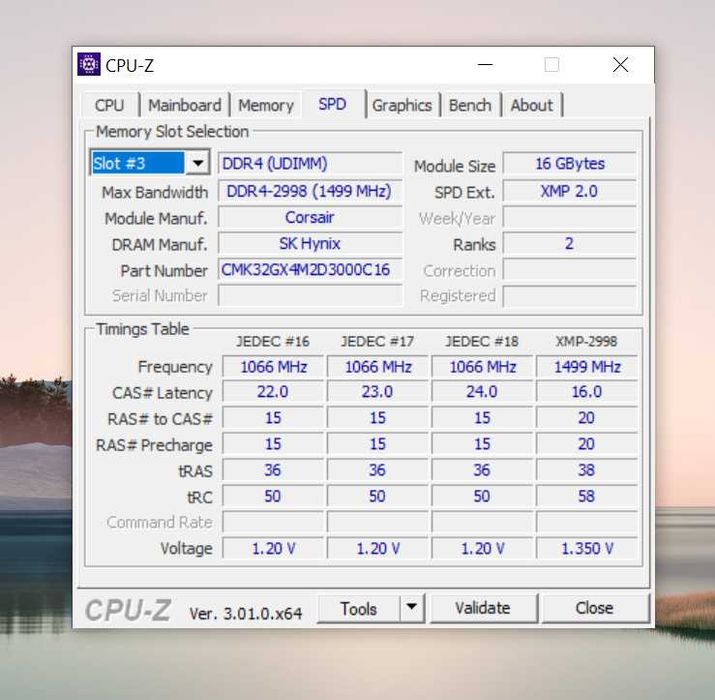Click CAS# Latency value 22.0
The image size is (715, 700).
pos(273,392)
